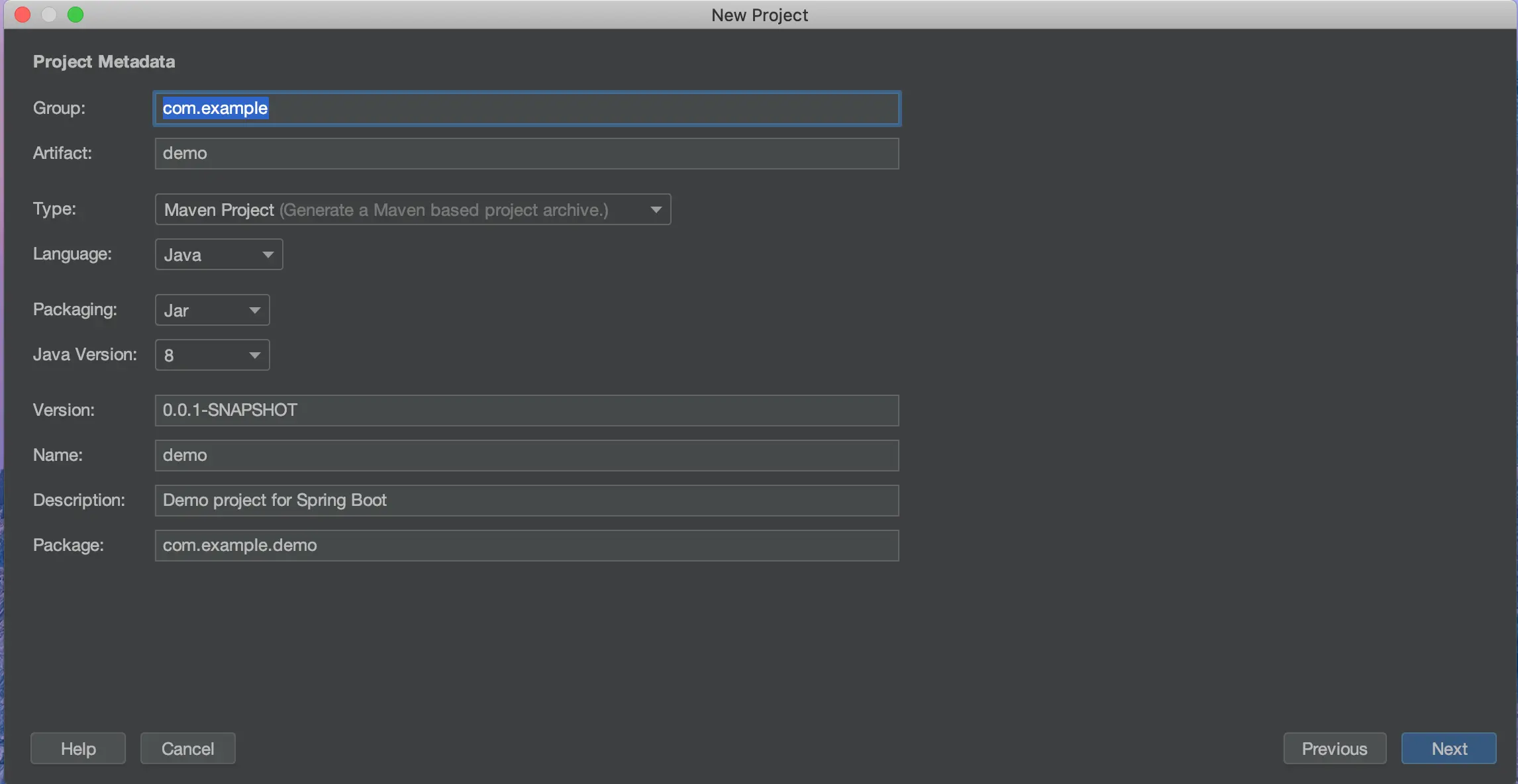Proceed with the Next button
This screenshot has height=784, width=1518.
pyautogui.click(x=1448, y=749)
